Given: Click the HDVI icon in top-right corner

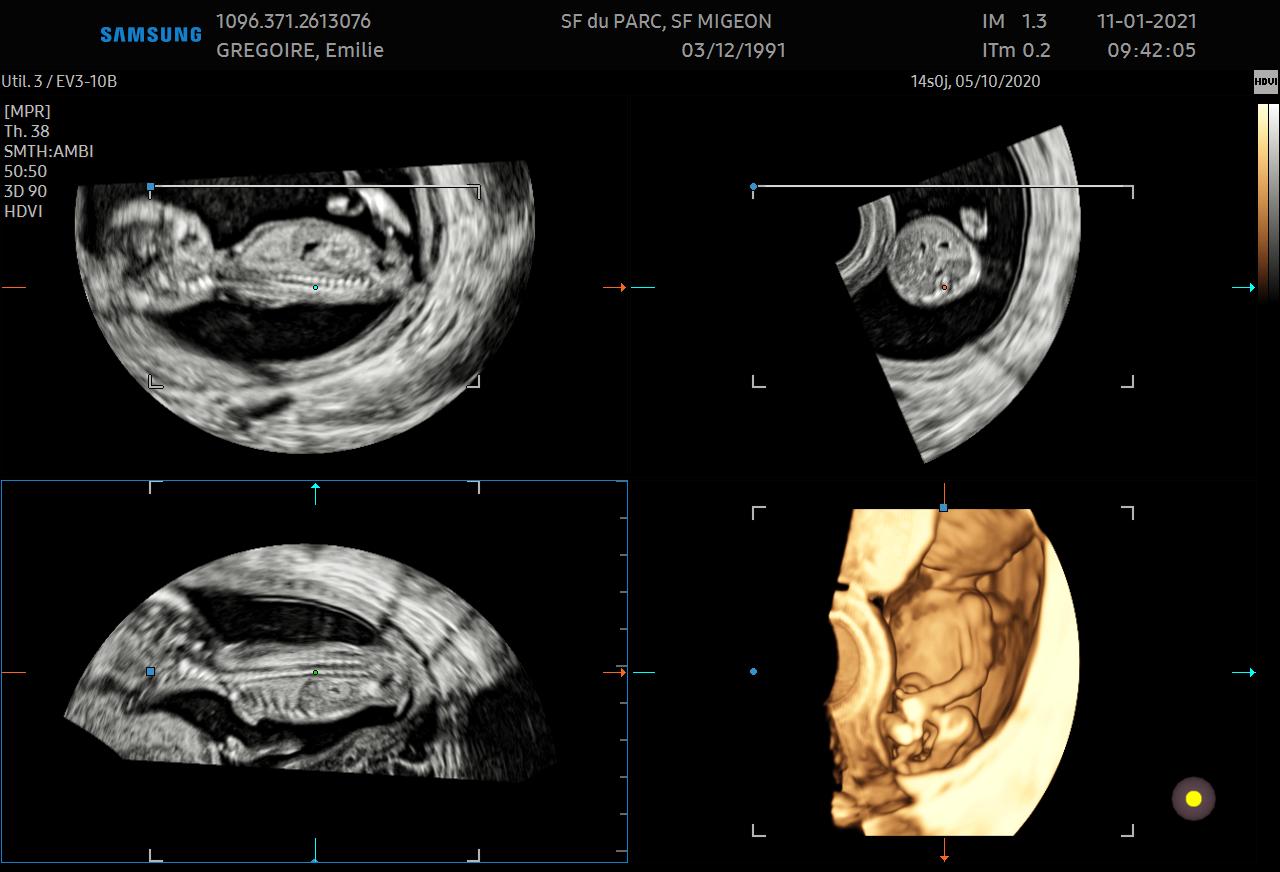Looking at the screenshot, I should (x=1266, y=82).
